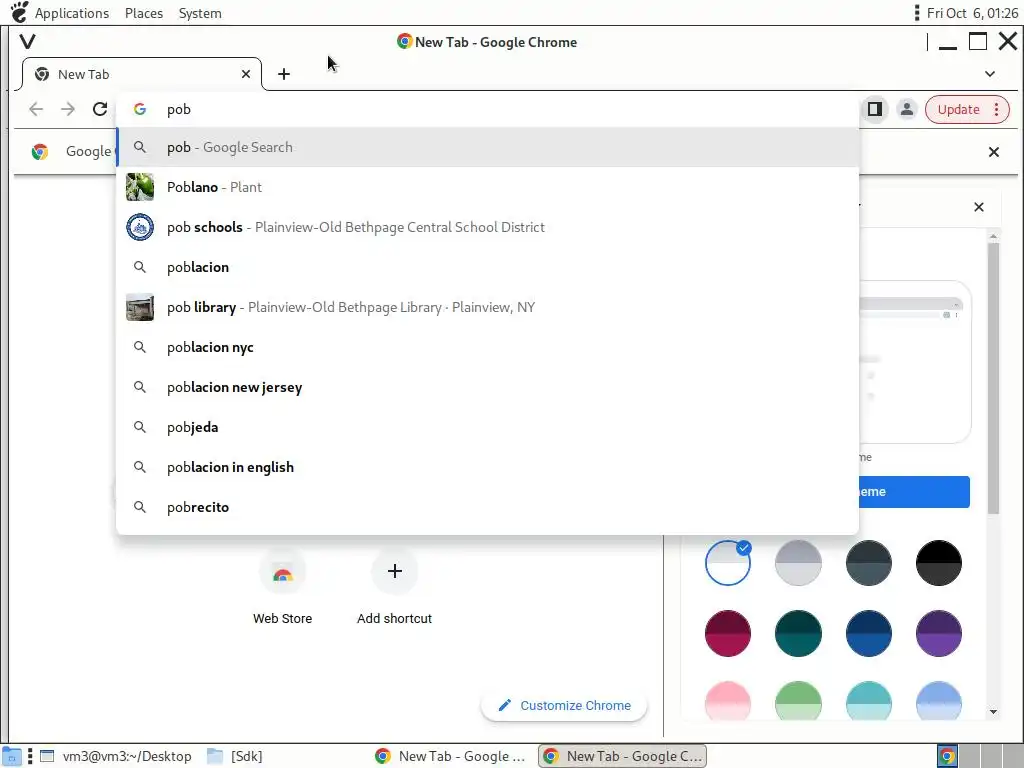
Task: Open the Web Store shortcut
Action: point(282,586)
